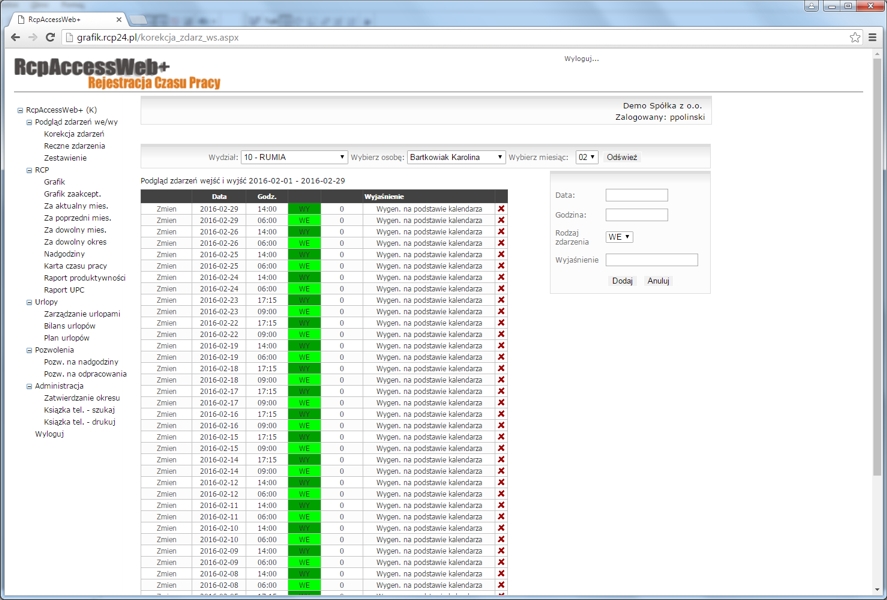Click Zmien for 2016-02-25 14:00 row
887x600 pixels.
[166, 255]
